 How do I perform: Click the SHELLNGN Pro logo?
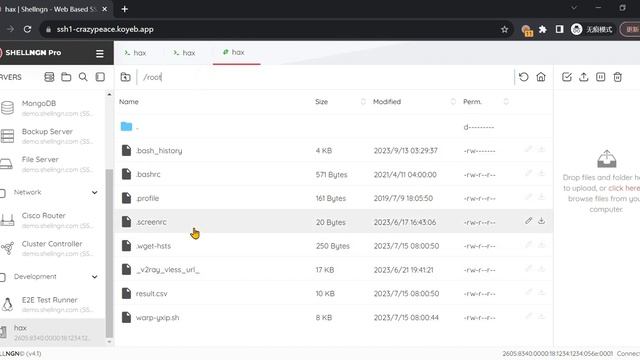click(x=30, y=53)
